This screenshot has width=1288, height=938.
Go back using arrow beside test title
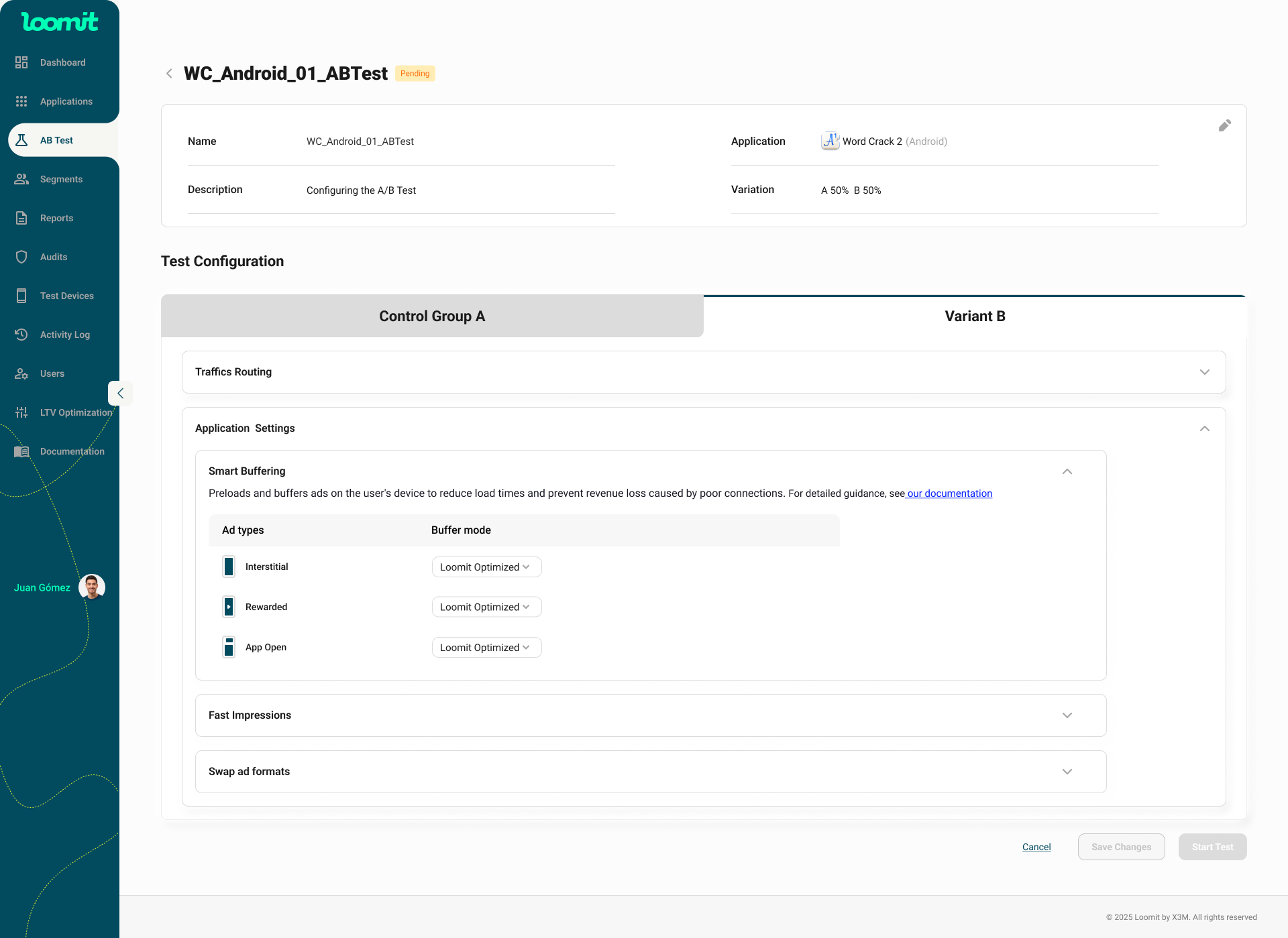click(169, 74)
